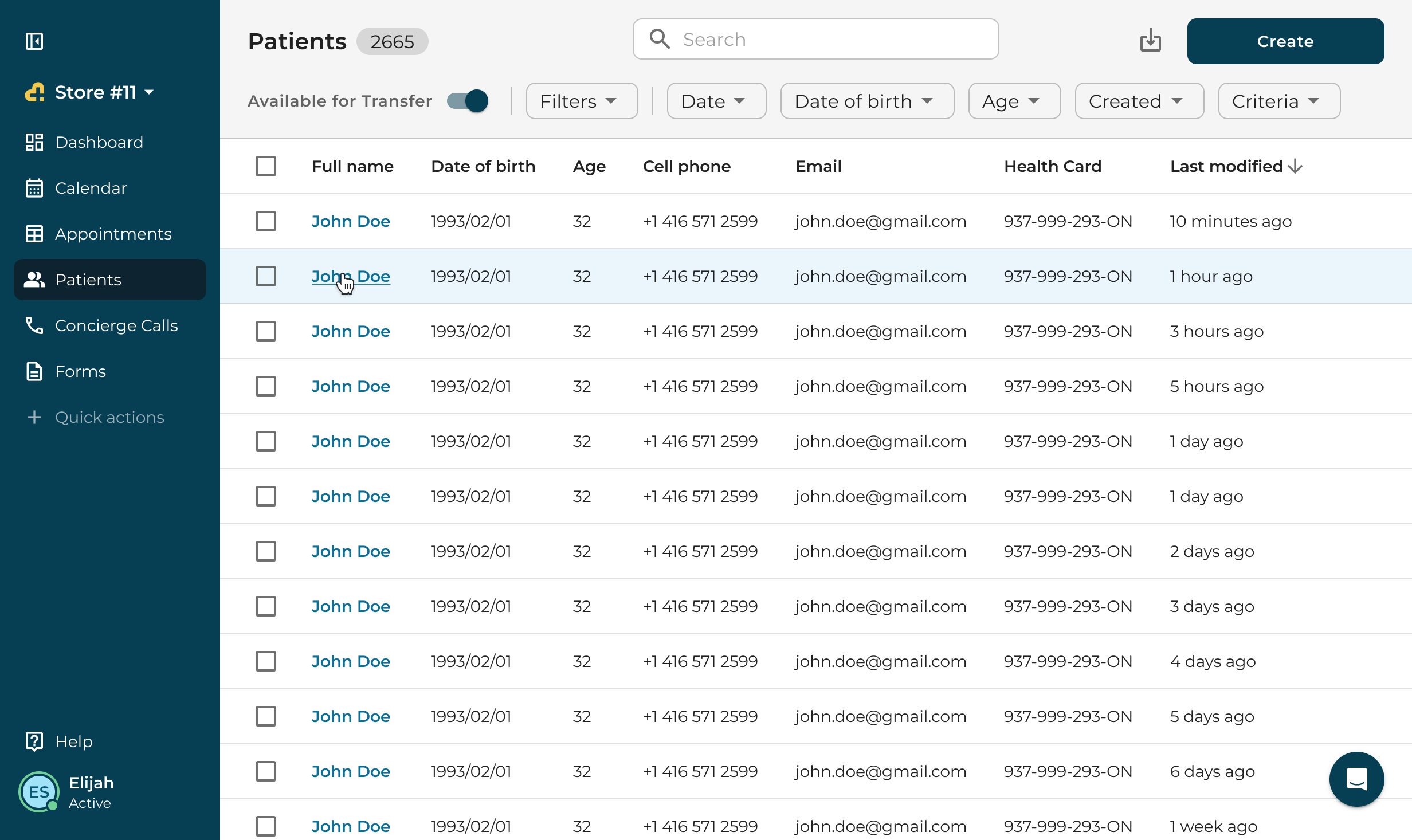The height and width of the screenshot is (840, 1412).
Task: Open the Filters dropdown
Action: pos(582,101)
